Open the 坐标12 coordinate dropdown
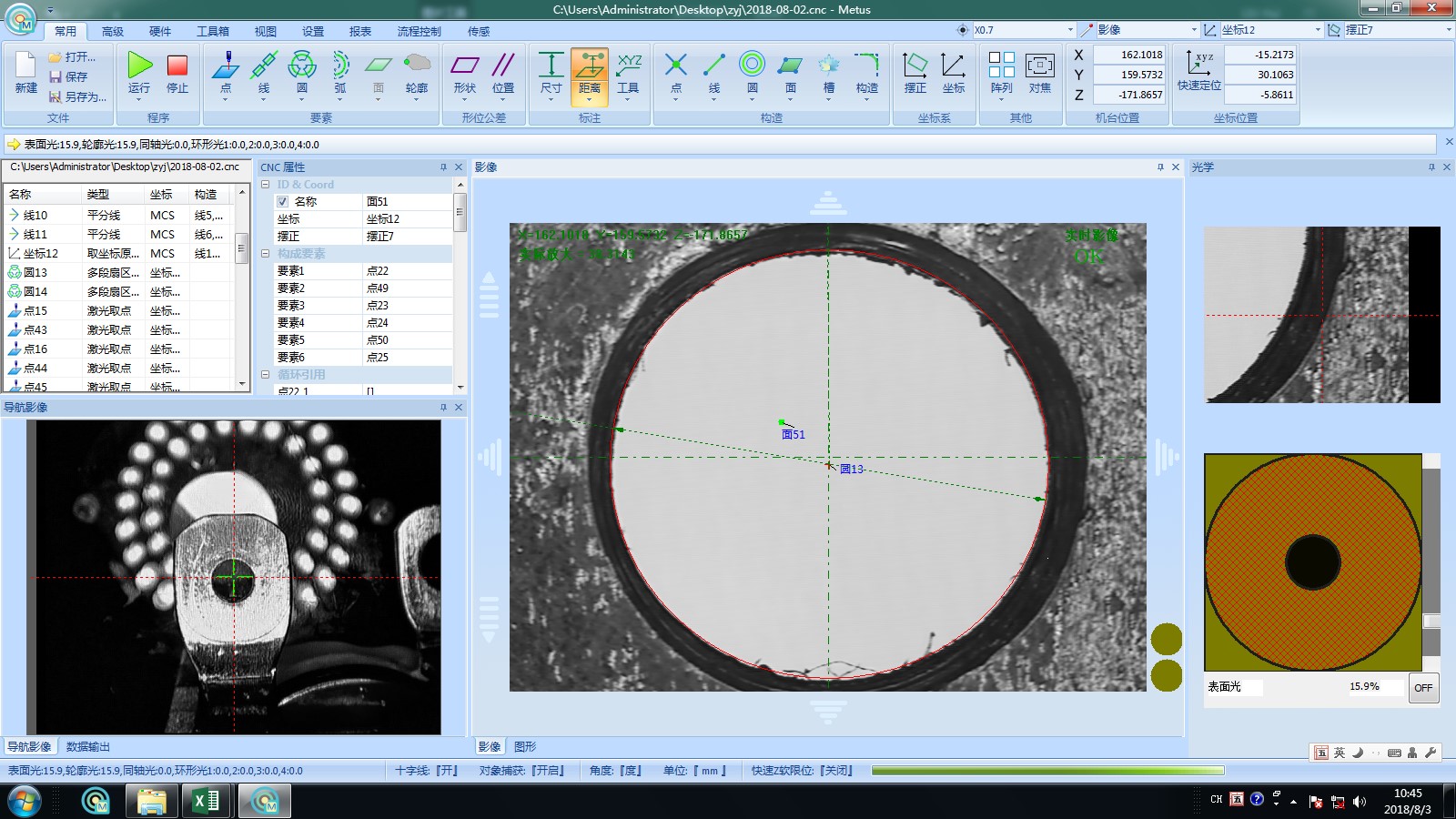 click(1317, 30)
